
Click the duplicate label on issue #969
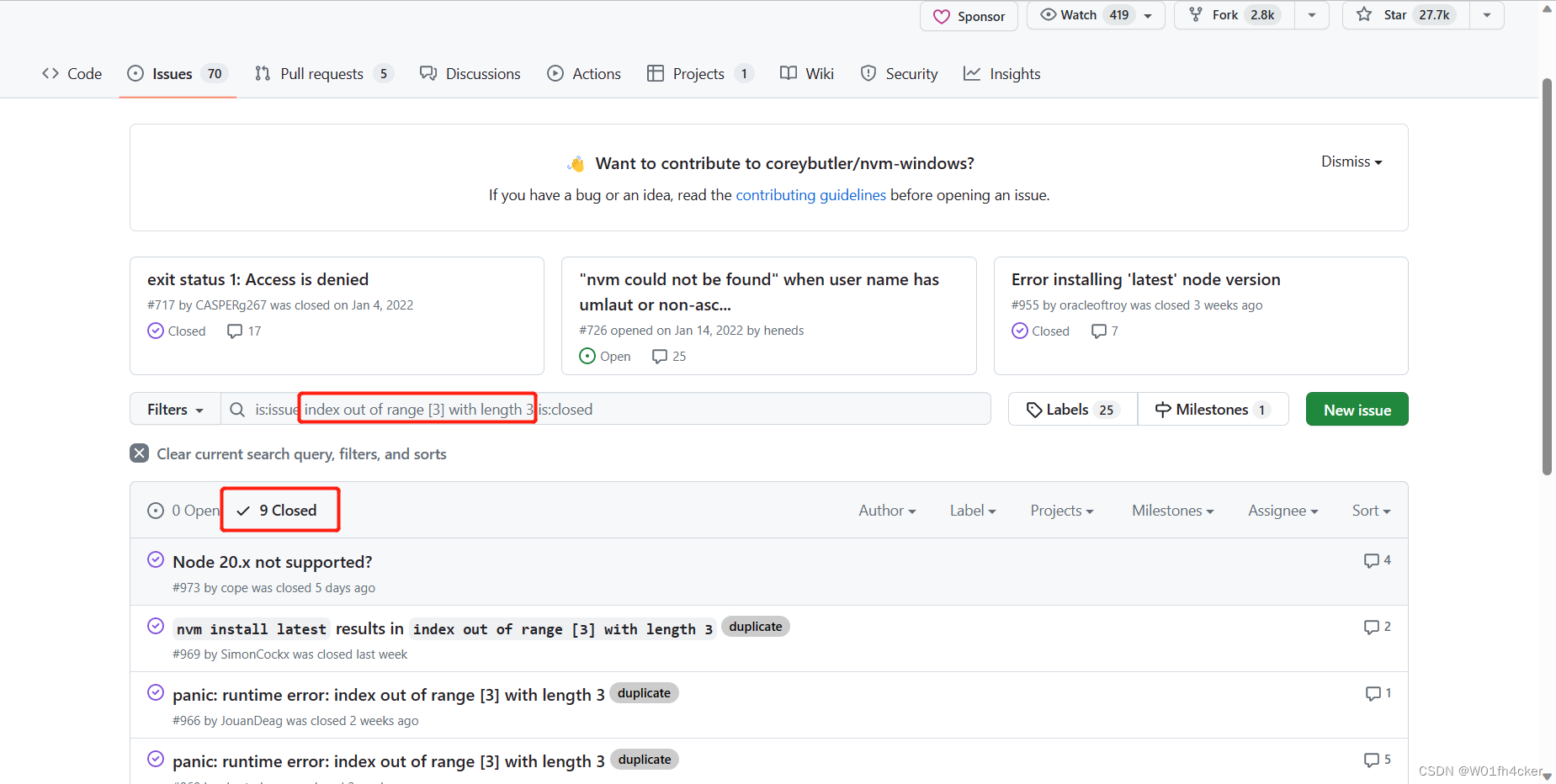pyautogui.click(x=755, y=627)
